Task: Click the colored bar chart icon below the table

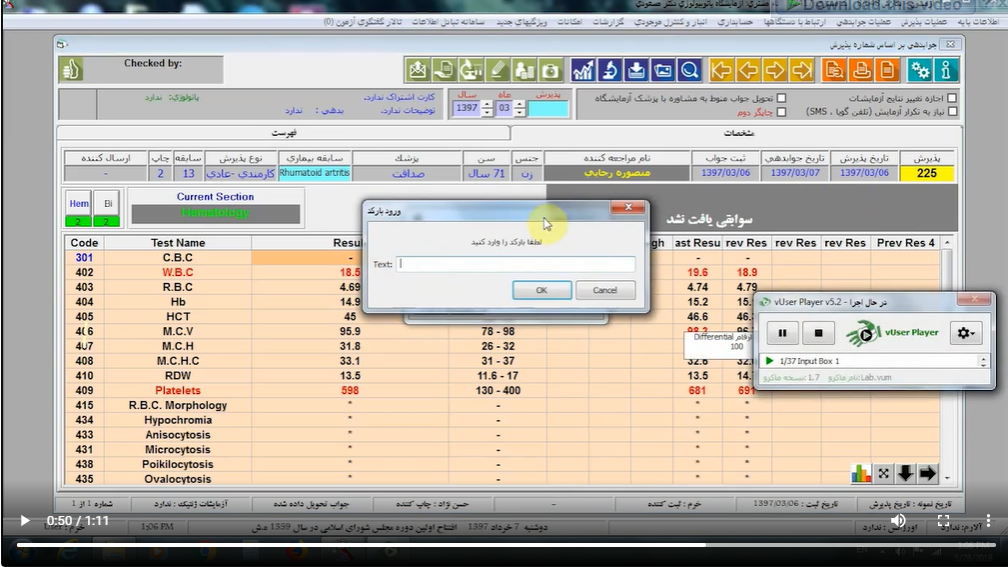Action: pos(860,473)
